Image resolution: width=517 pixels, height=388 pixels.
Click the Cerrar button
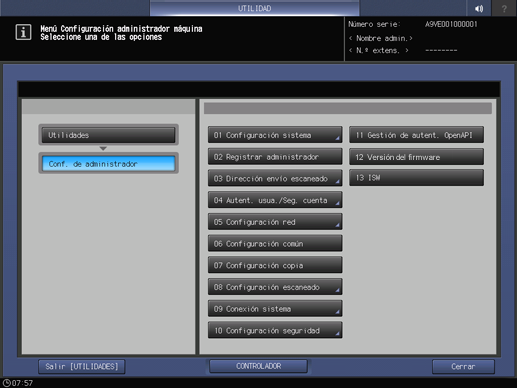pyautogui.click(x=463, y=366)
